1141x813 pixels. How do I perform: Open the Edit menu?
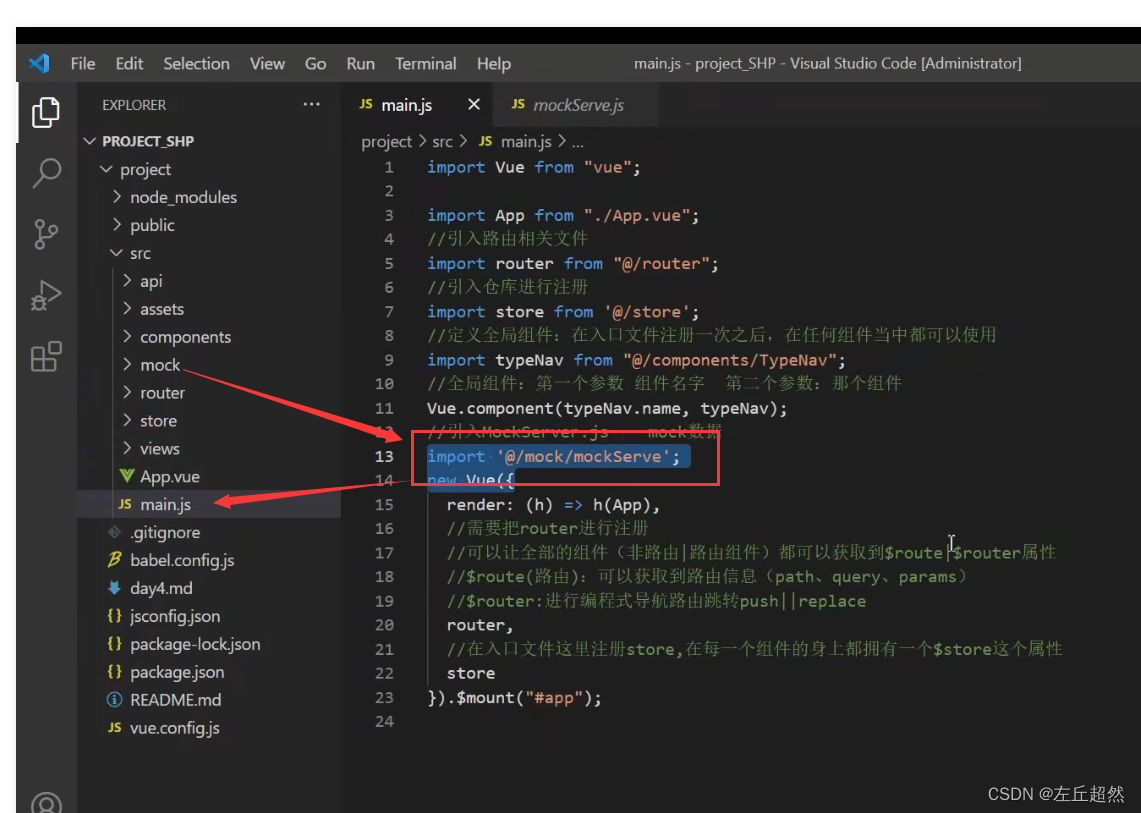[x=130, y=63]
